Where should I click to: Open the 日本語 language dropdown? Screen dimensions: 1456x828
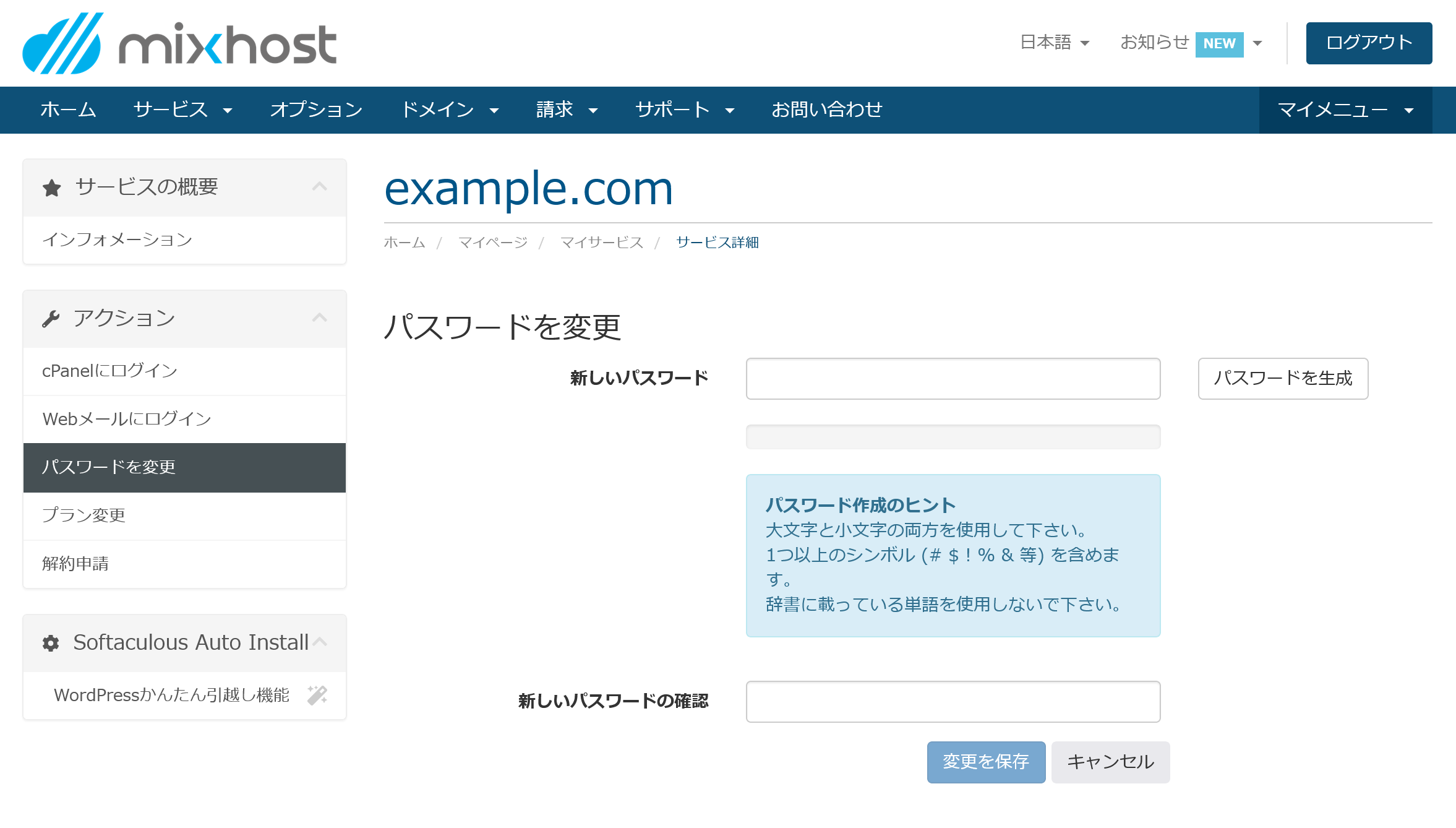point(1055,43)
